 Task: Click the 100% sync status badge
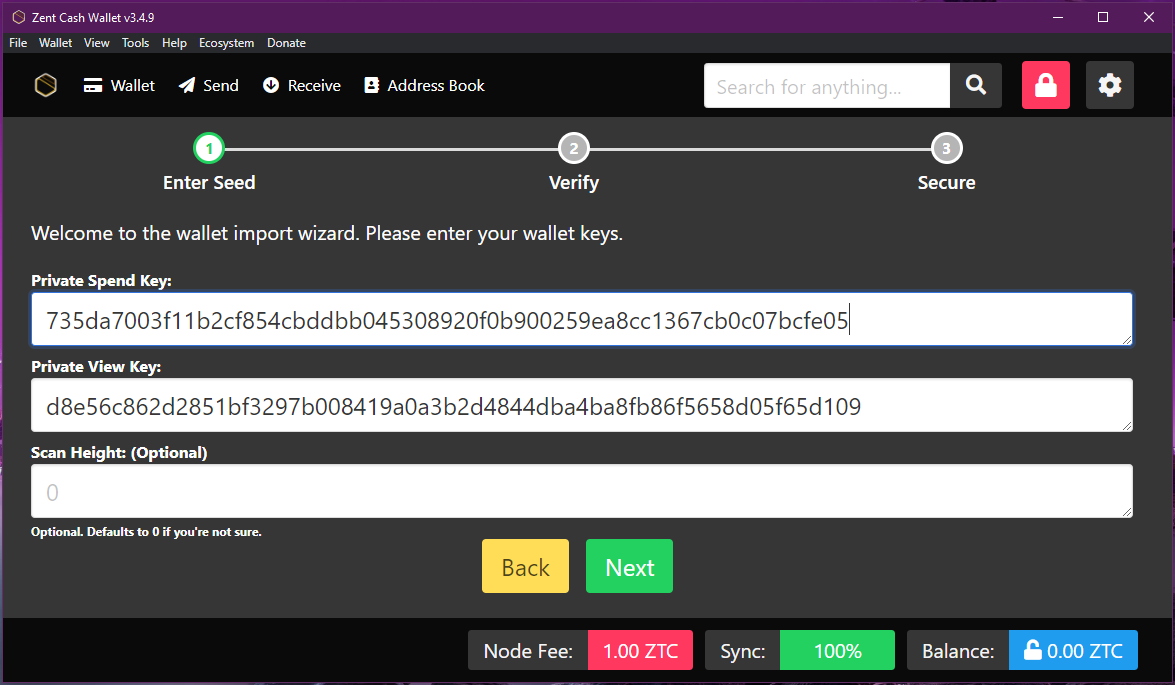tap(837, 651)
